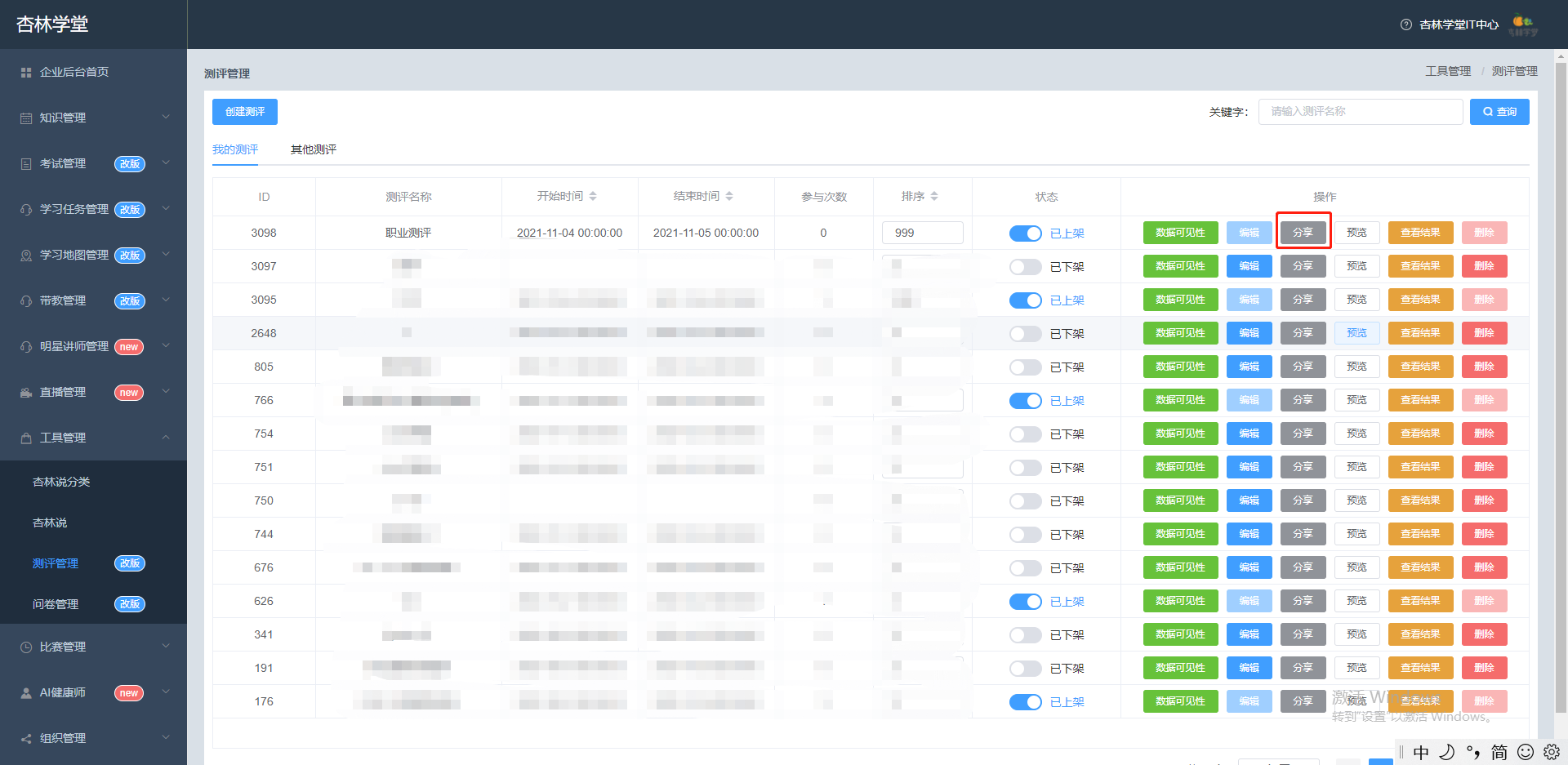The image size is (1568, 765).
Task: Click the 排序 field showing 999
Action: click(x=923, y=233)
